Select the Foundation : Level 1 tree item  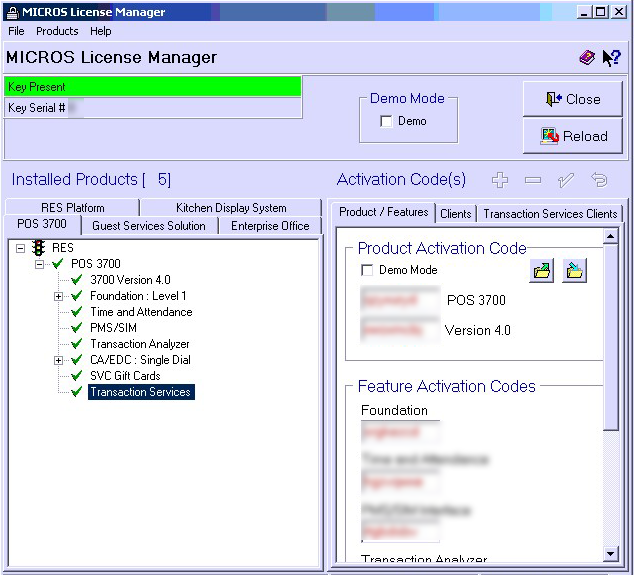(x=138, y=296)
